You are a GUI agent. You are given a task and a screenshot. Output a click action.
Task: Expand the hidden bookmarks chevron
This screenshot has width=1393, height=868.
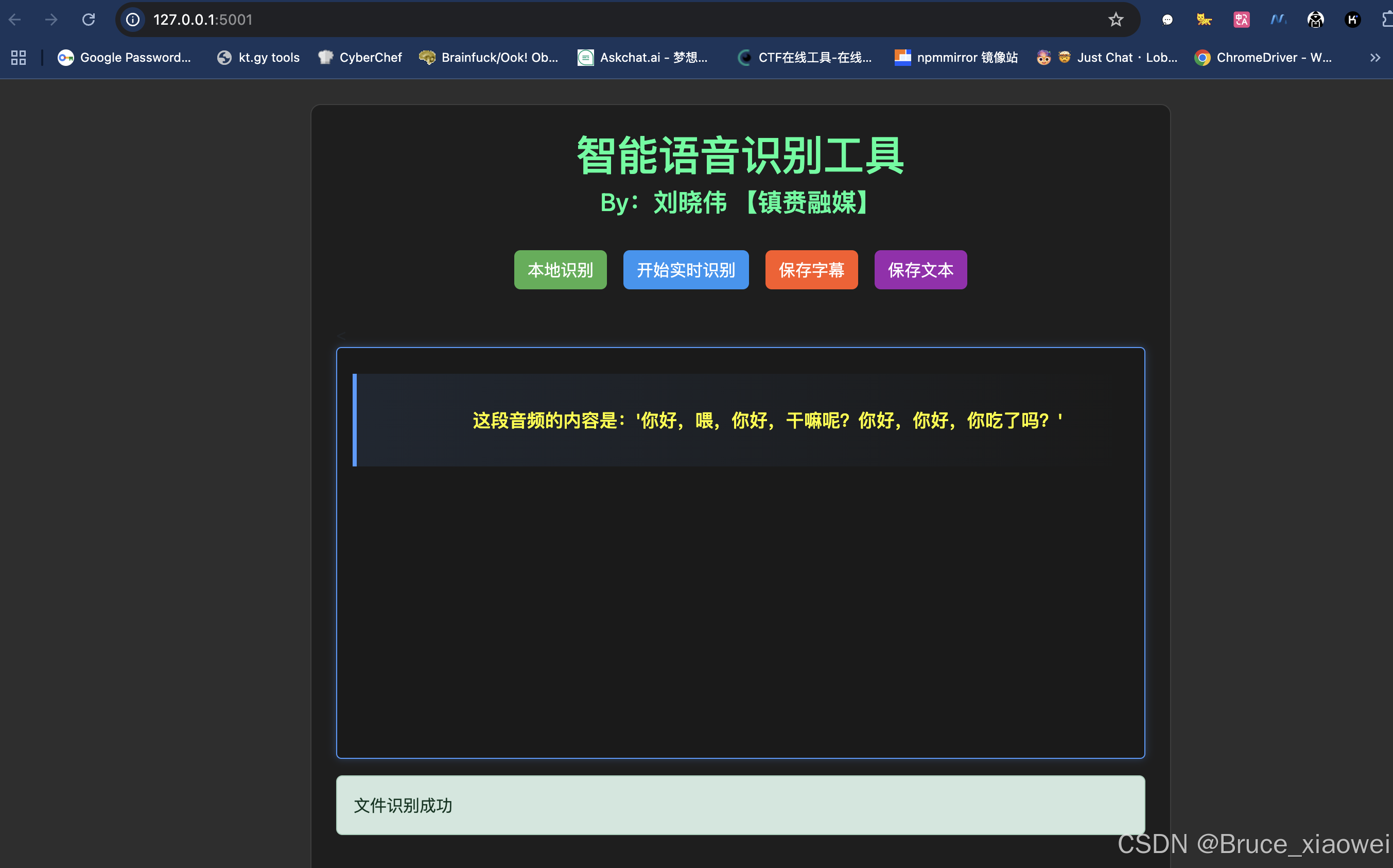(1374, 58)
